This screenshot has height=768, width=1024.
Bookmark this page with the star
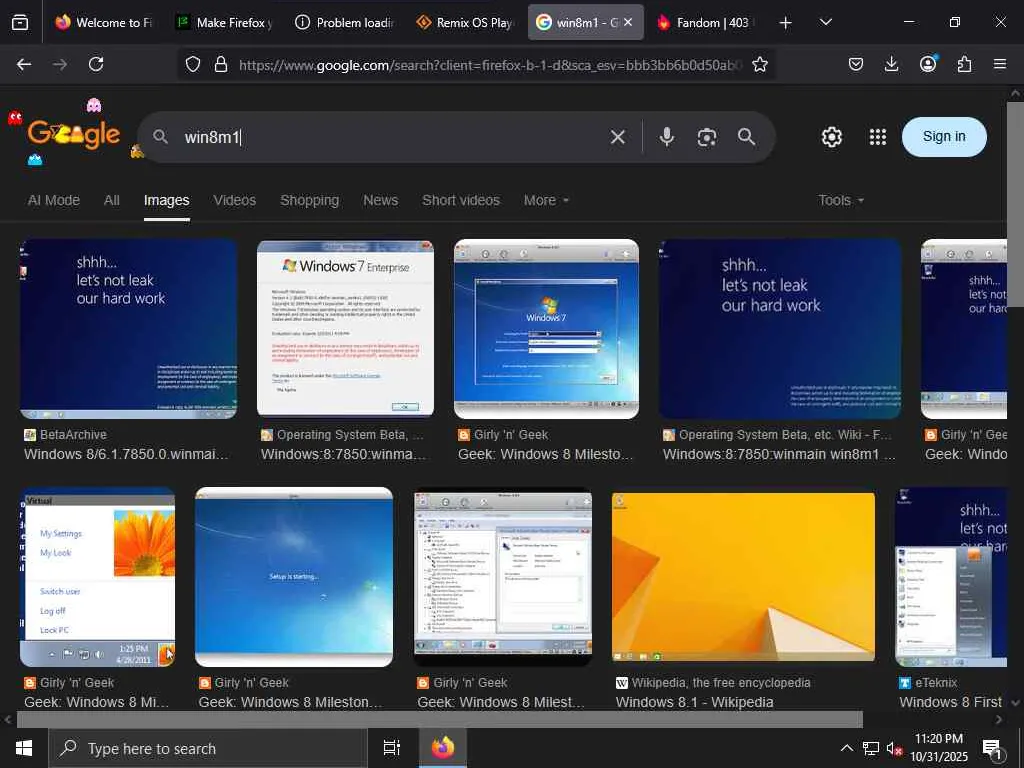click(760, 64)
